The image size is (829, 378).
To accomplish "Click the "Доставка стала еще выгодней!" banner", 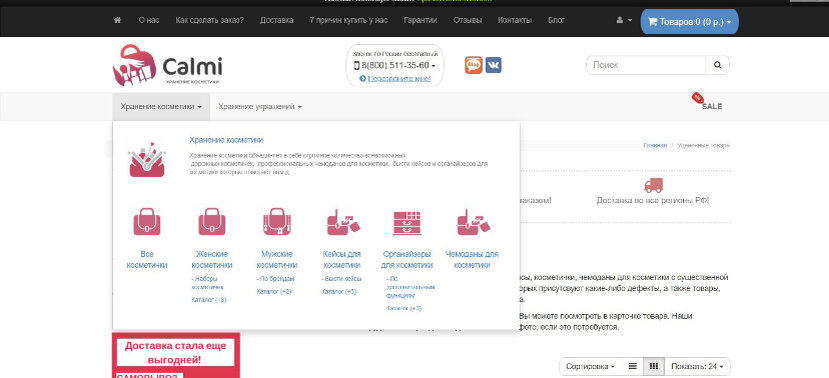I will [x=176, y=353].
